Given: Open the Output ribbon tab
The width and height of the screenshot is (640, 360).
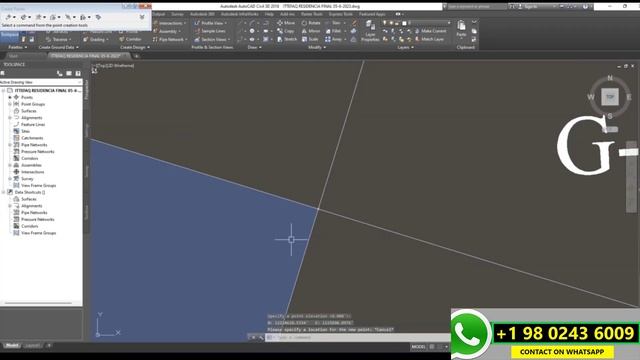Looking at the screenshot, I should tap(158, 14).
